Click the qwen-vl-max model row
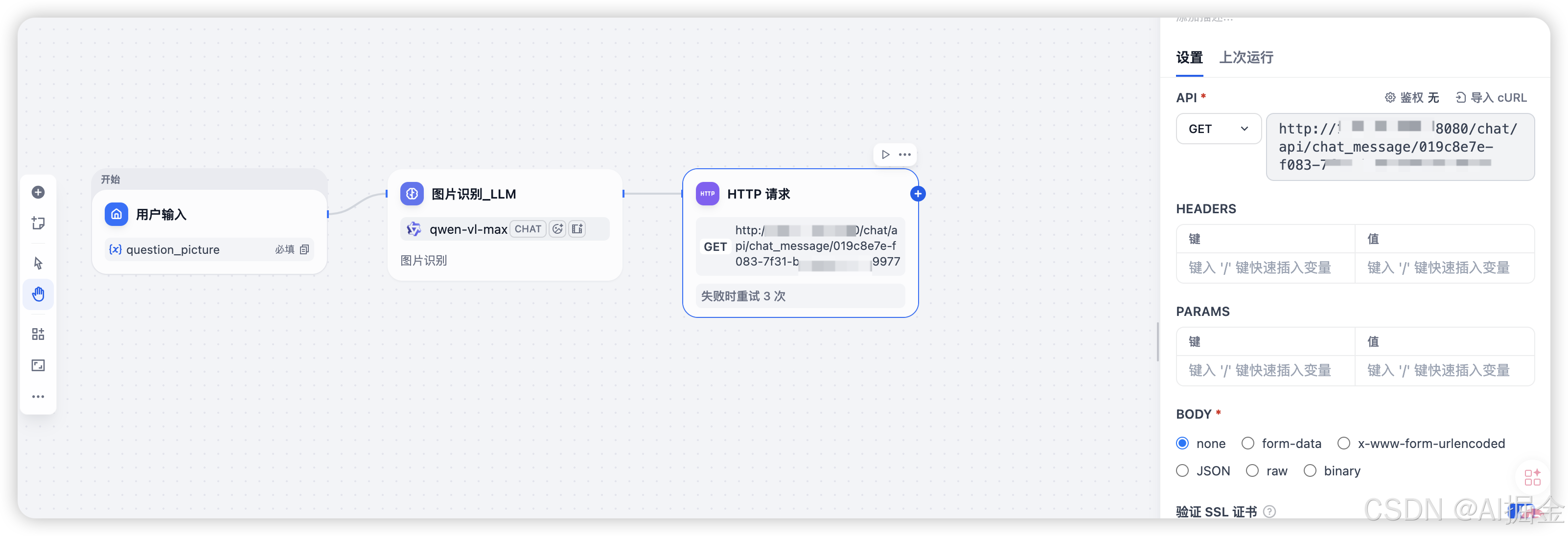 pyautogui.click(x=505, y=229)
